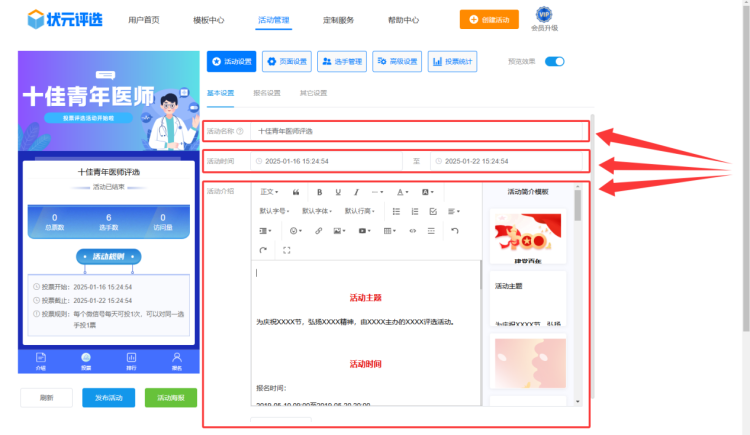Insert an unordered bullet list
The image size is (750, 435).
pos(397,211)
